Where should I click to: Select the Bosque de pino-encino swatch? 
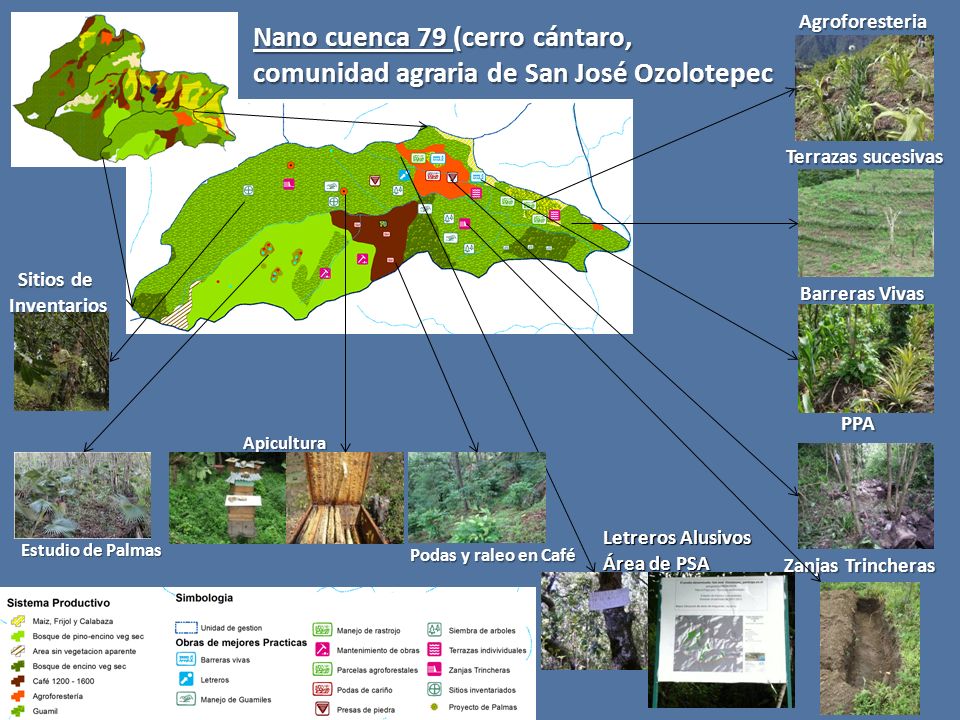17,637
